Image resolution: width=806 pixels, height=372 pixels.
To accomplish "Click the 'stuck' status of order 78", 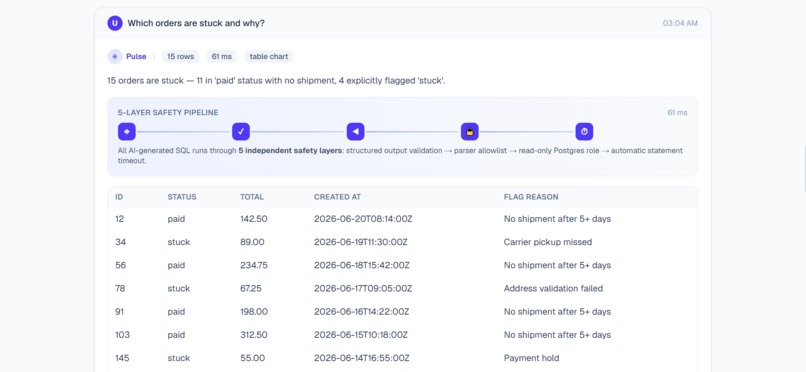I will [x=179, y=288].
